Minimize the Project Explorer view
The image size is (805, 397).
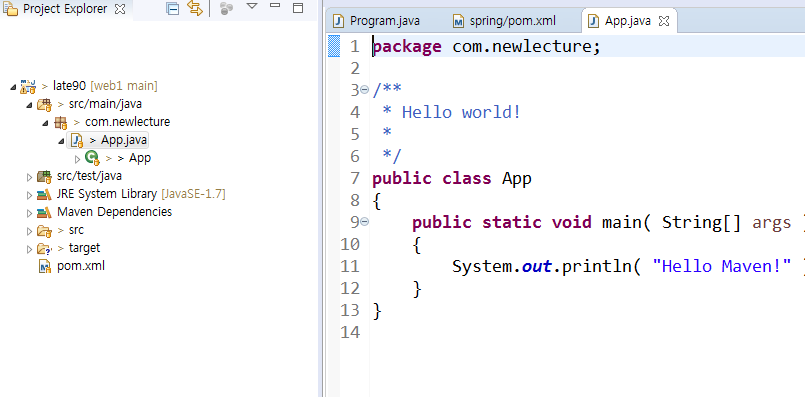(275, 6)
